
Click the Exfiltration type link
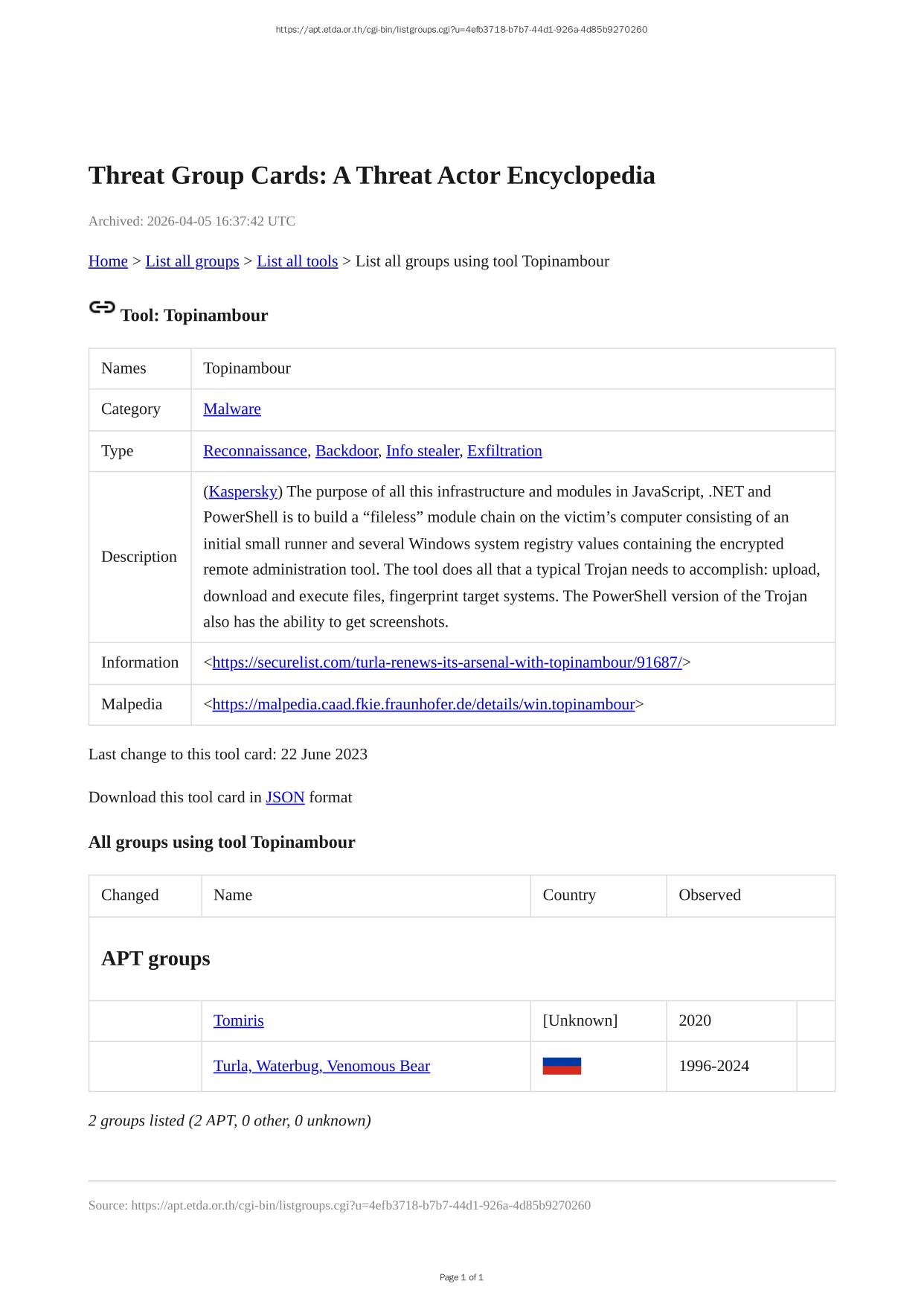(504, 451)
